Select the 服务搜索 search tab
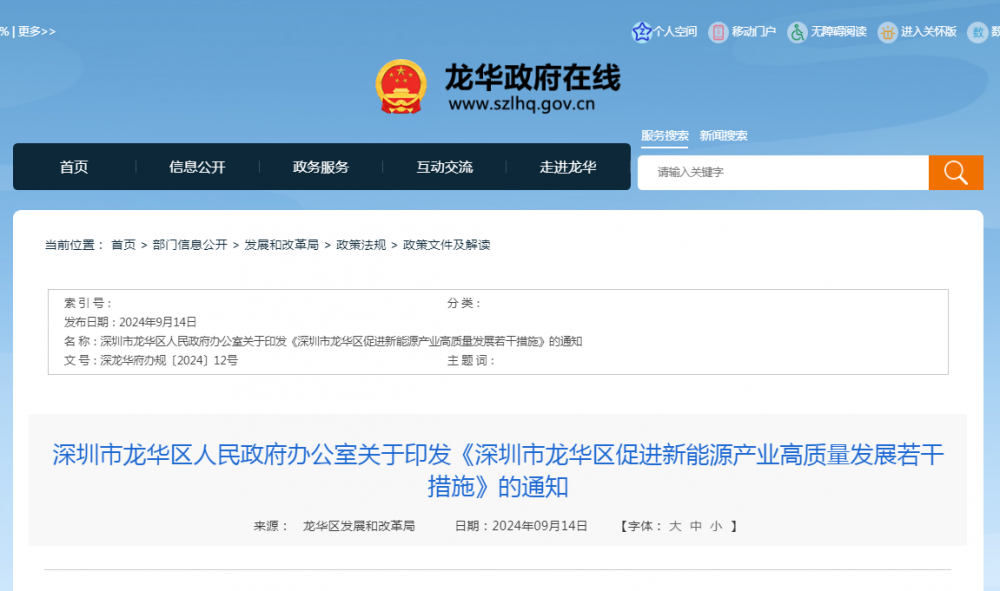1000x591 pixels. (x=665, y=136)
